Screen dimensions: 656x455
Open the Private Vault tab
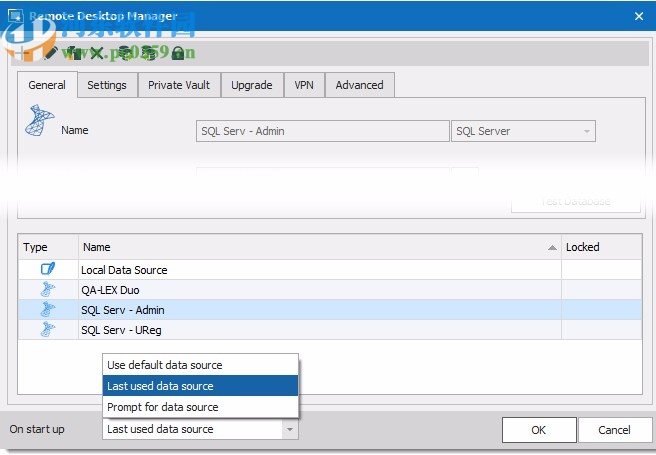179,85
